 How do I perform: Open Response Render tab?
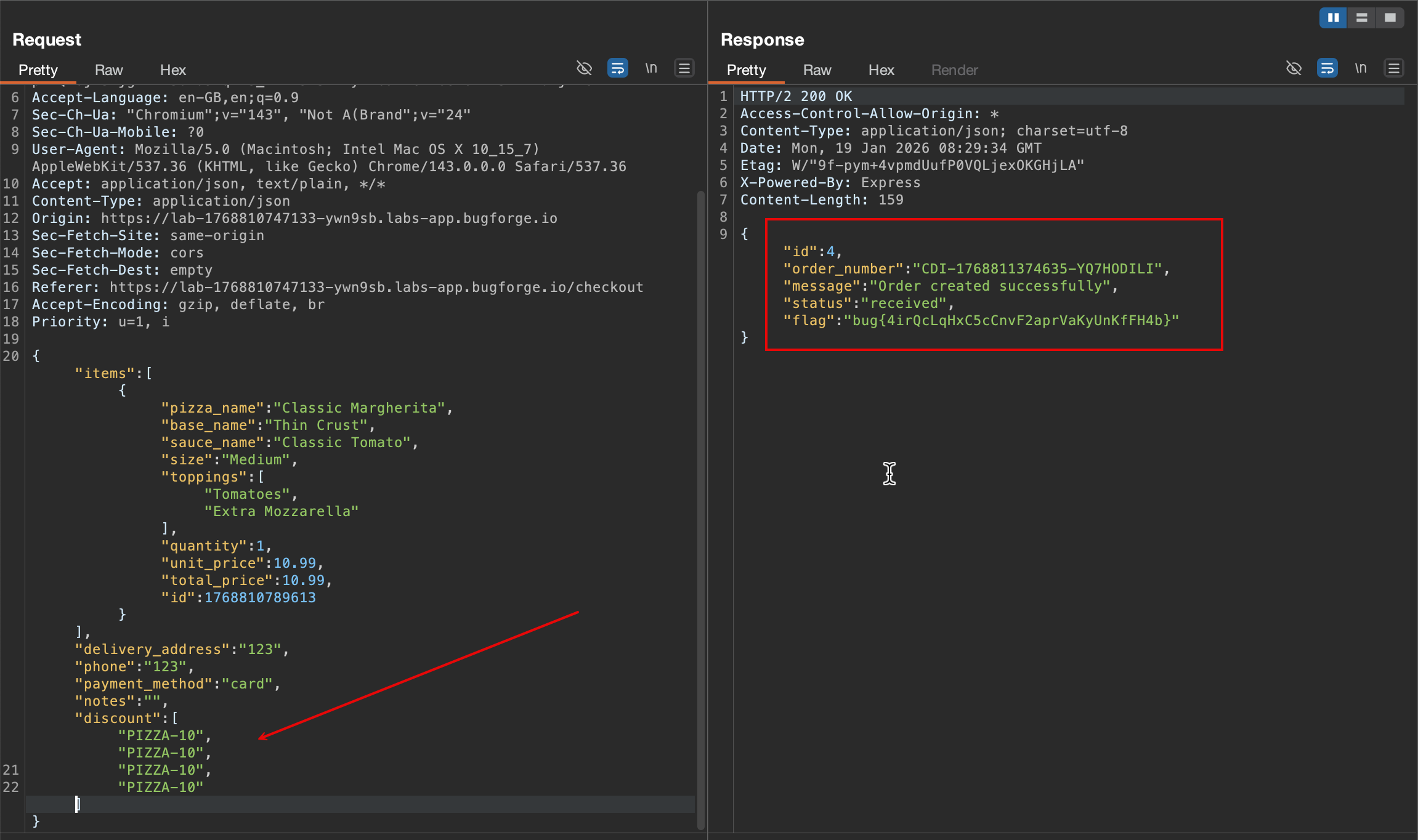click(954, 70)
